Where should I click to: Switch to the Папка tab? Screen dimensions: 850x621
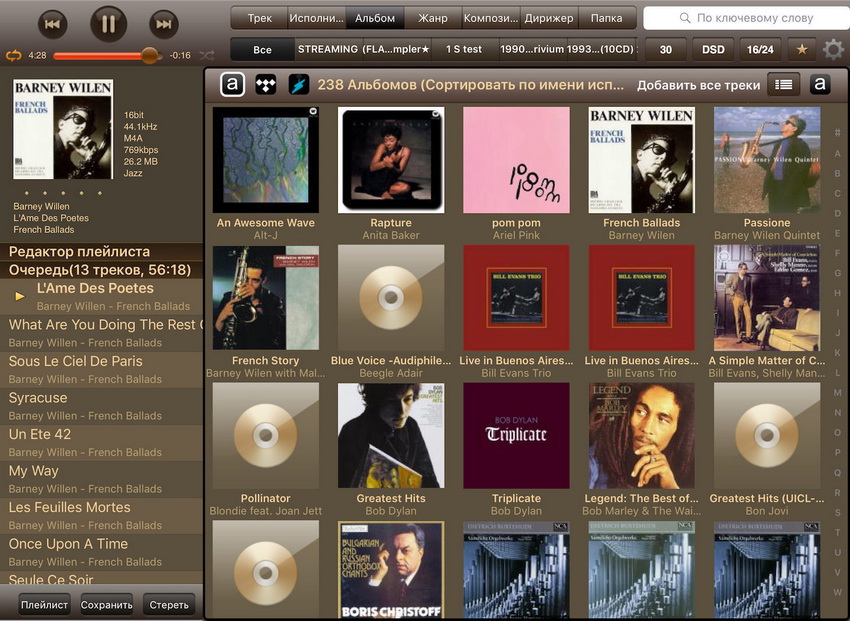(x=607, y=18)
